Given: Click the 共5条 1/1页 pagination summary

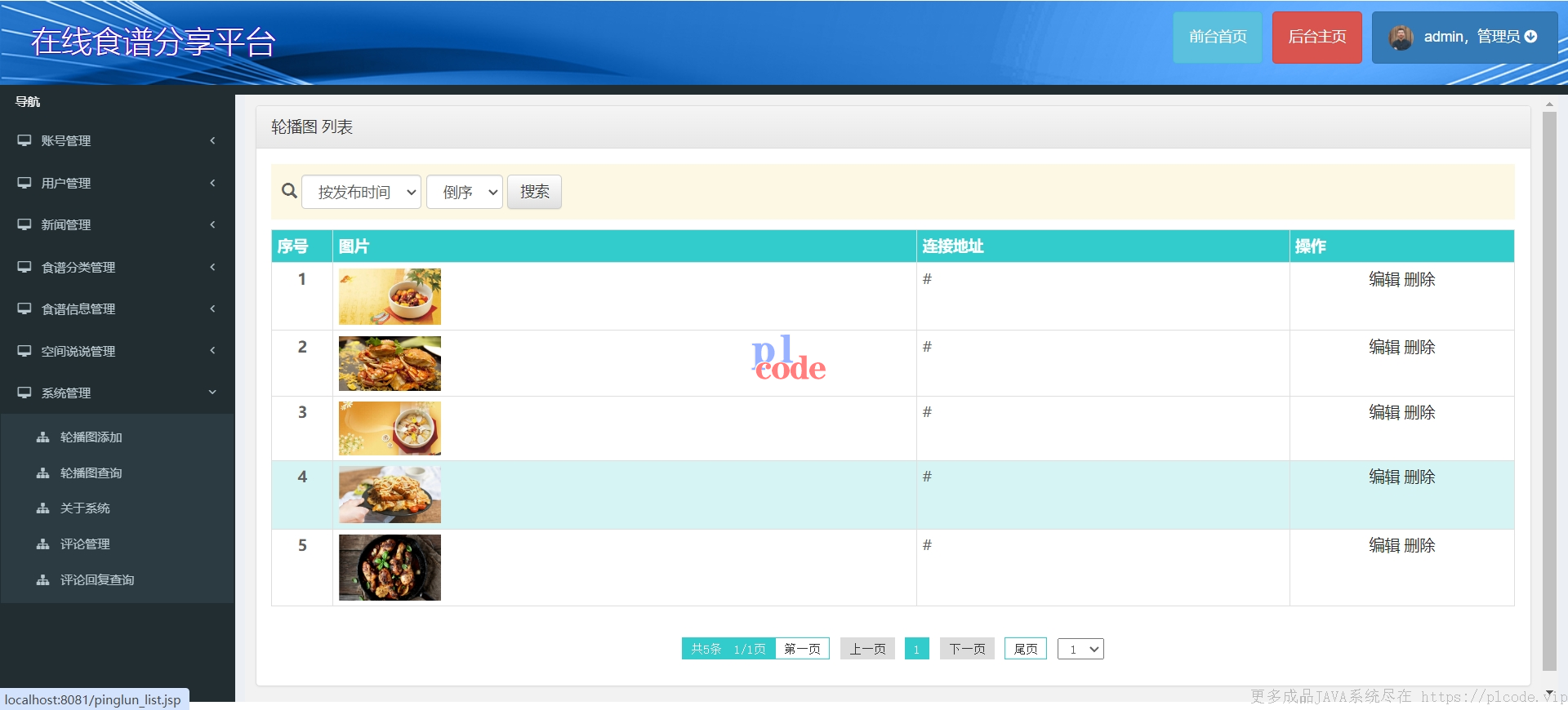Looking at the screenshot, I should (728, 649).
